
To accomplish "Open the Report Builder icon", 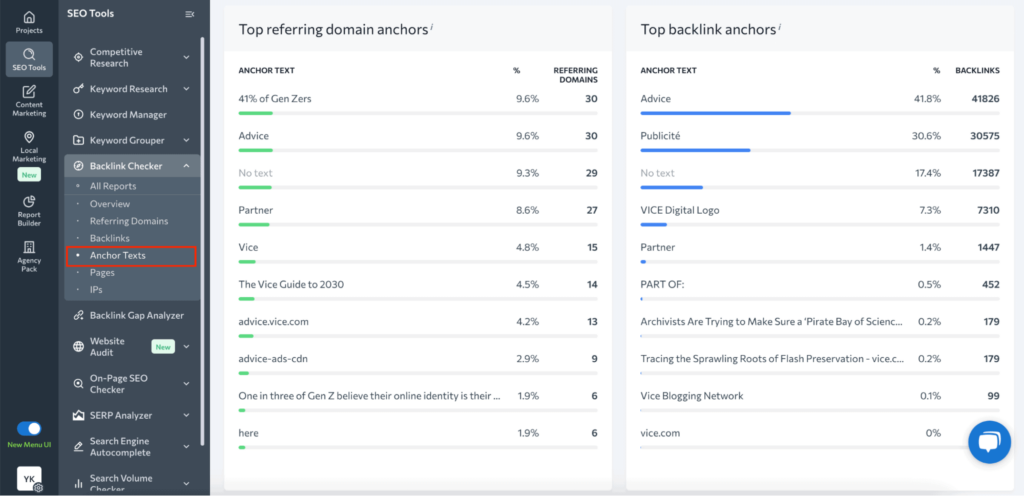I will pos(29,200).
